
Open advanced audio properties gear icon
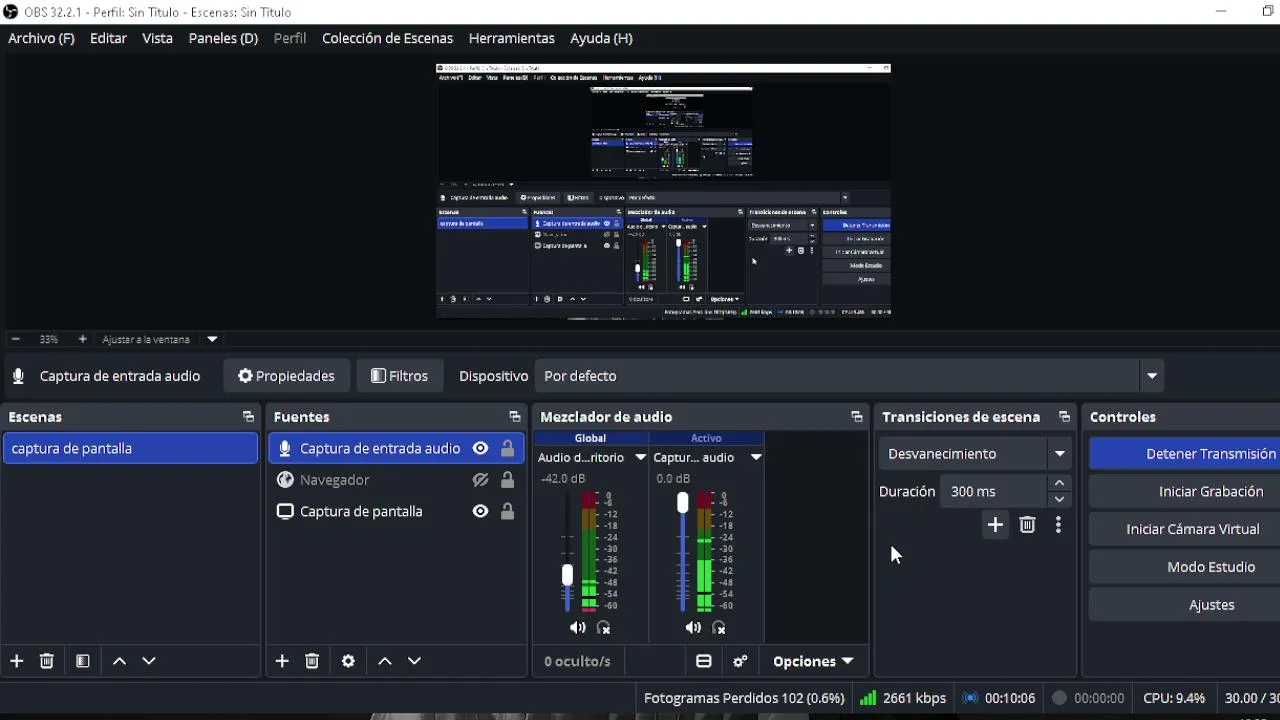click(740, 661)
